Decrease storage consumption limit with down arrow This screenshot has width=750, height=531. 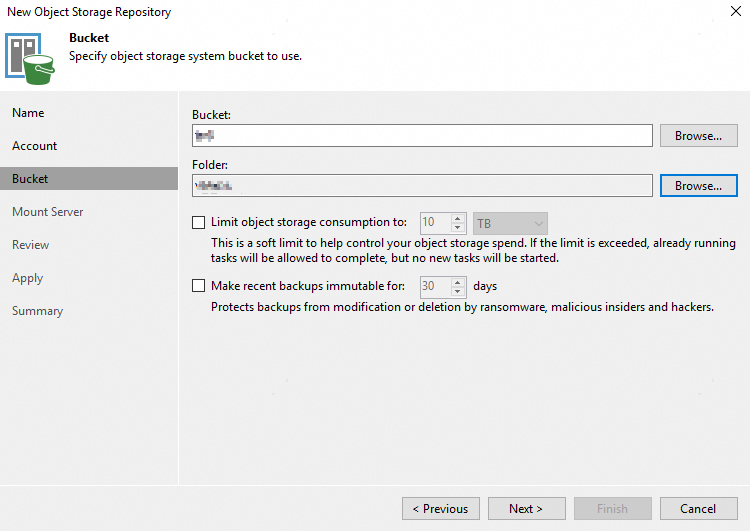tap(459, 228)
